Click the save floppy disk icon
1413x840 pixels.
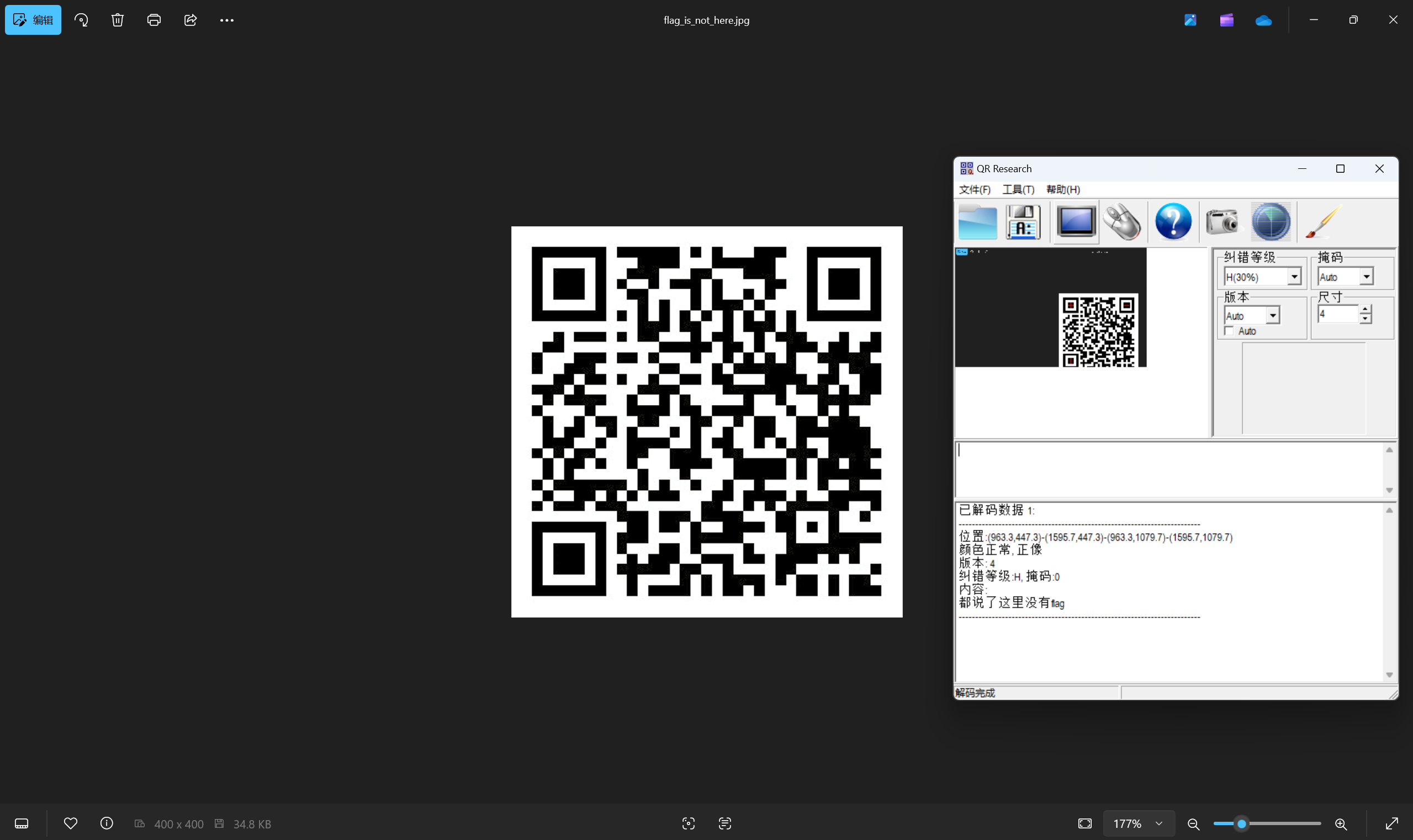[x=1023, y=222]
